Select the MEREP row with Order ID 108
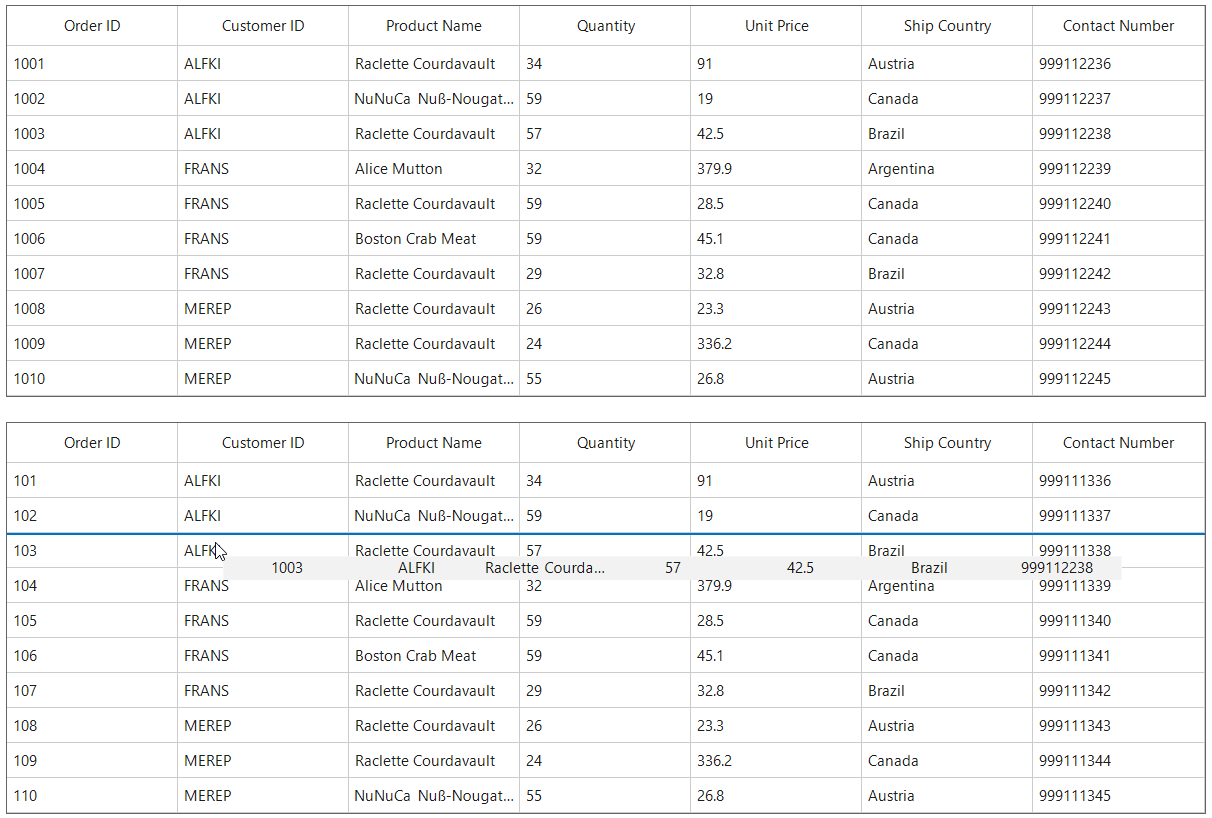Image resolution: width=1212 pixels, height=818 pixels. [92, 726]
